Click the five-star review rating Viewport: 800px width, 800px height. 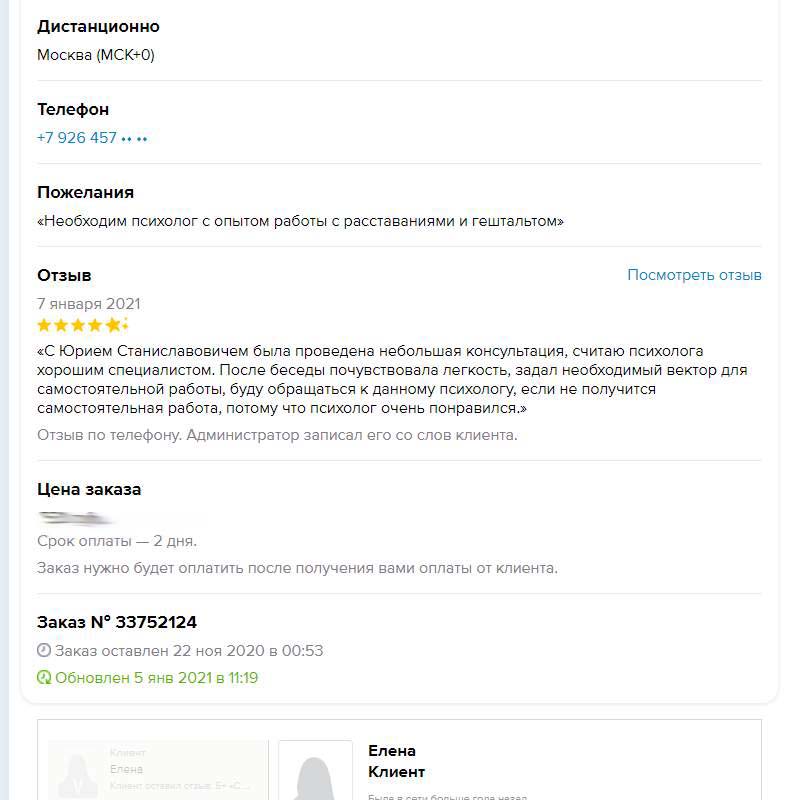pos(82,325)
